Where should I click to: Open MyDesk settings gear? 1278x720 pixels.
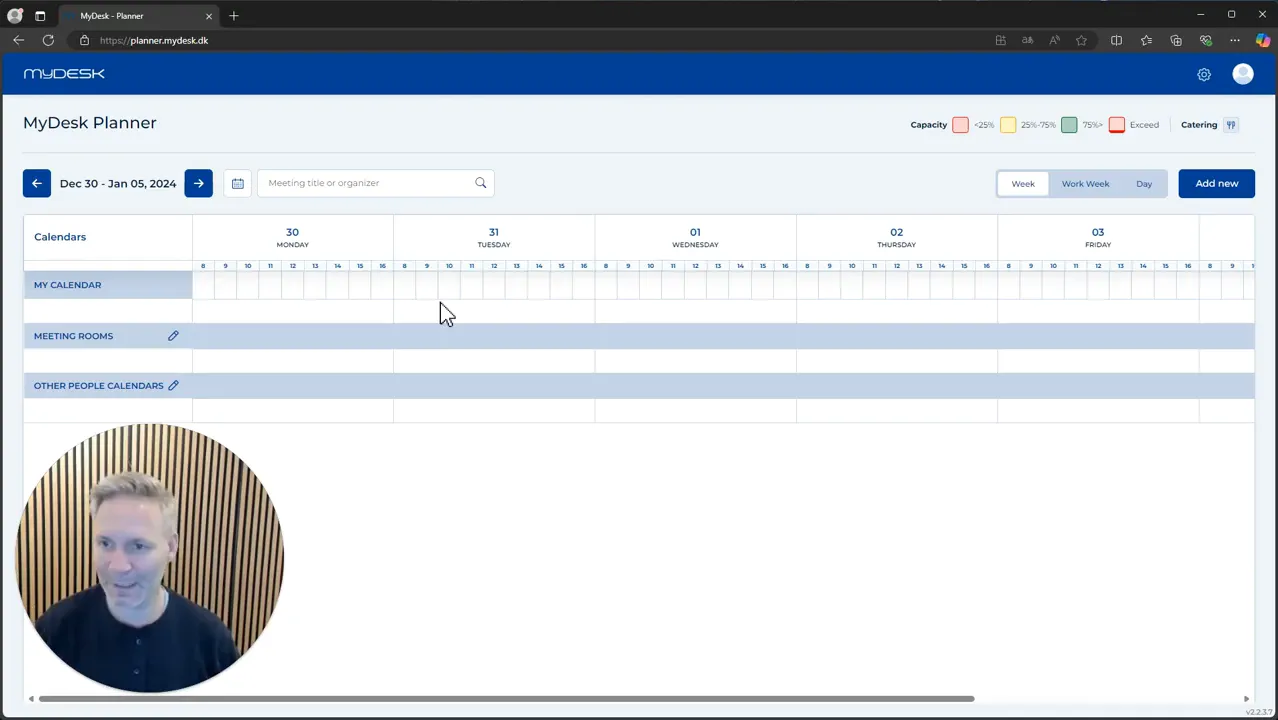[1204, 74]
